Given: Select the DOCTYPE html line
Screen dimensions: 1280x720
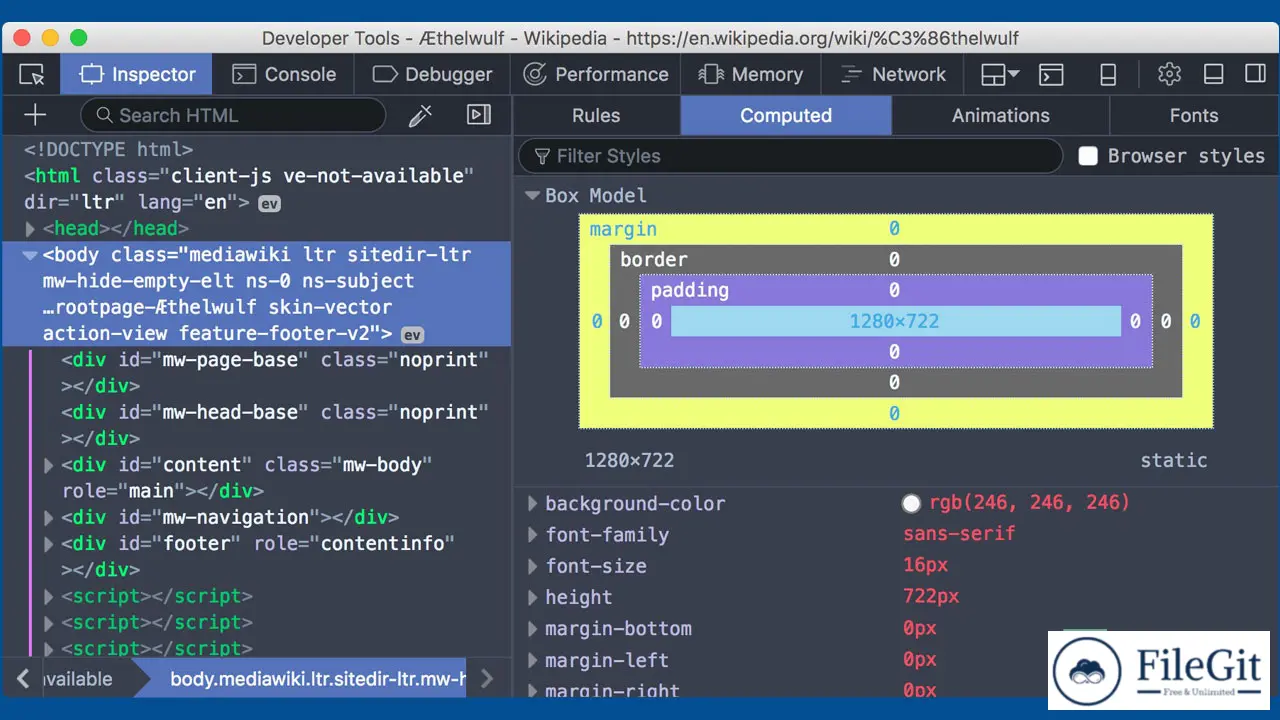Looking at the screenshot, I should tap(108, 150).
